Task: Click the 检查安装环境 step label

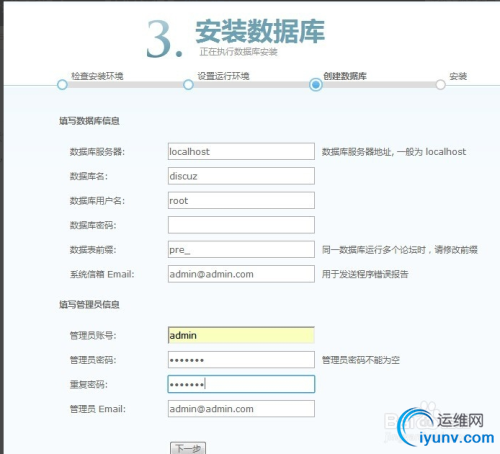Action: click(97, 76)
